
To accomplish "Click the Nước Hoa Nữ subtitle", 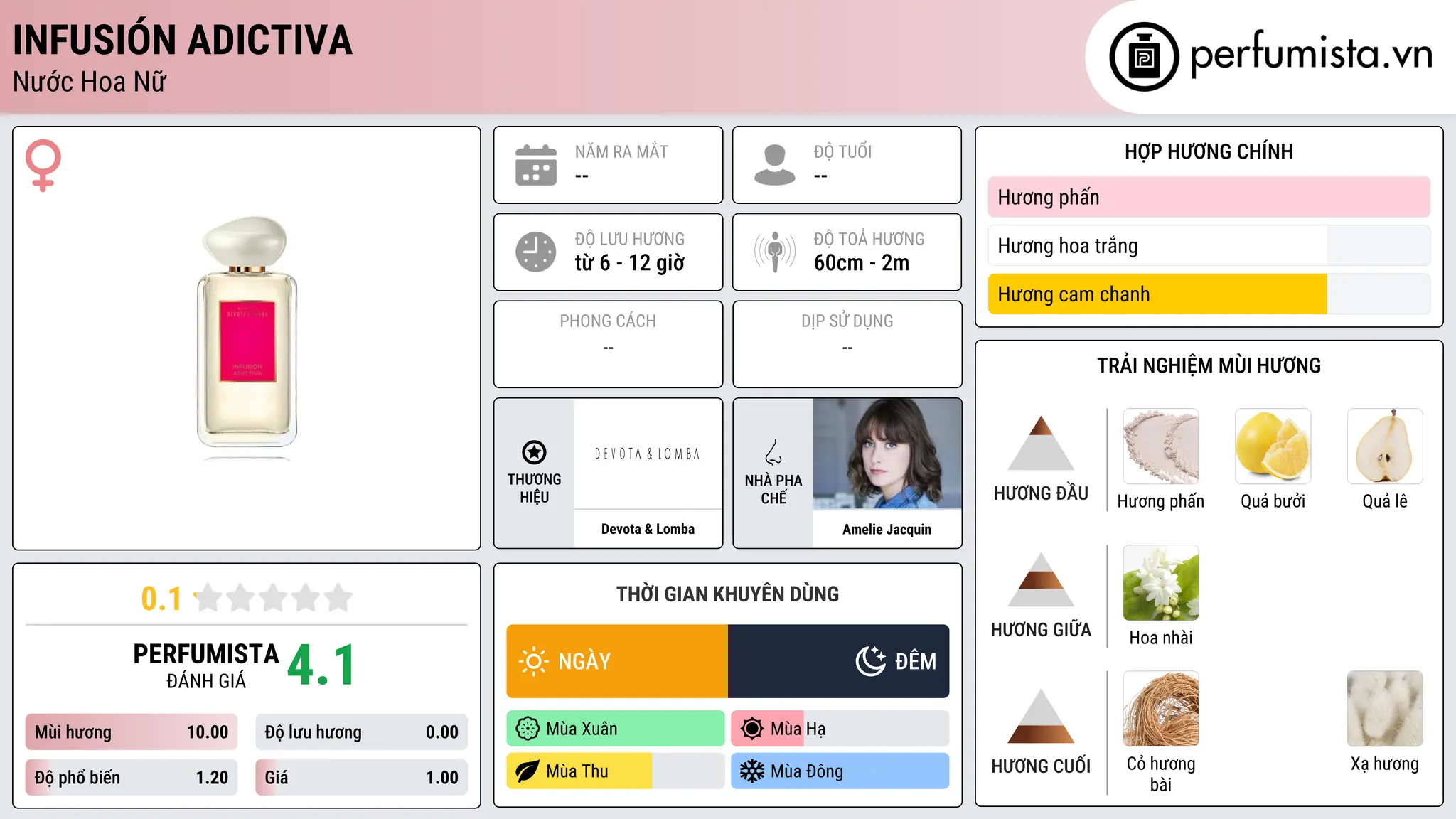I will [90, 82].
